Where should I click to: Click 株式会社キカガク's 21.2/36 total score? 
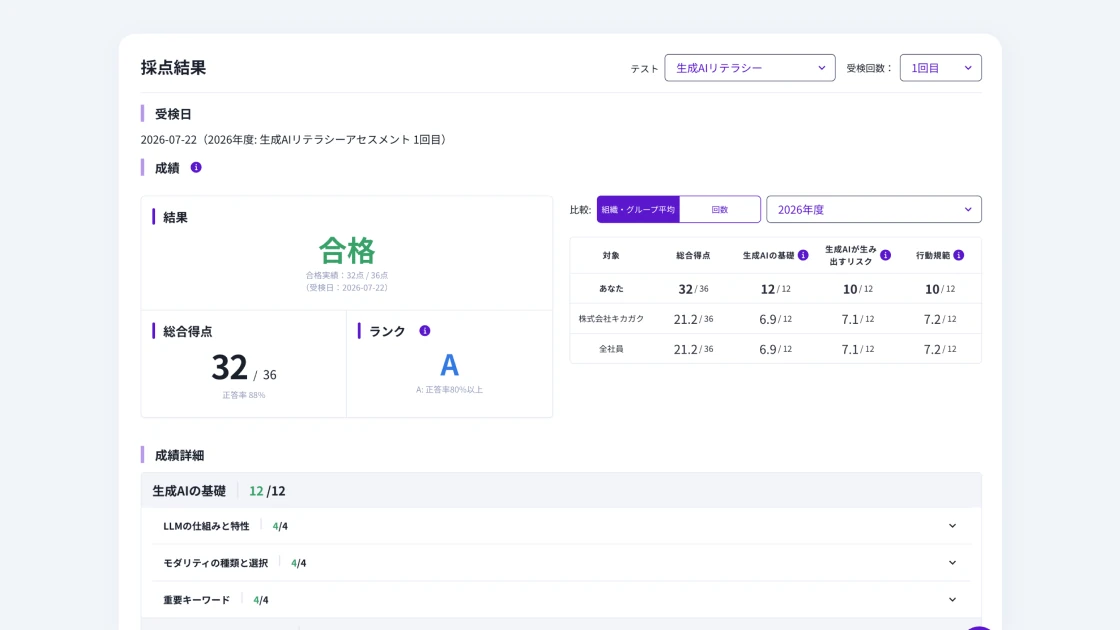693,319
